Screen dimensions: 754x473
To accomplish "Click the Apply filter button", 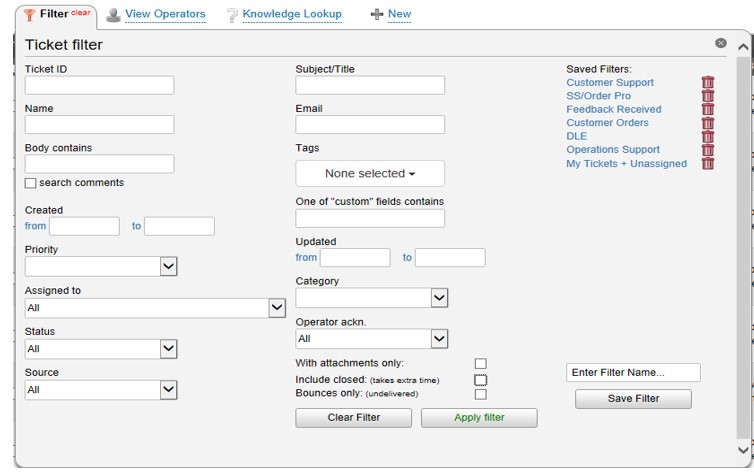I will pyautogui.click(x=479, y=418).
